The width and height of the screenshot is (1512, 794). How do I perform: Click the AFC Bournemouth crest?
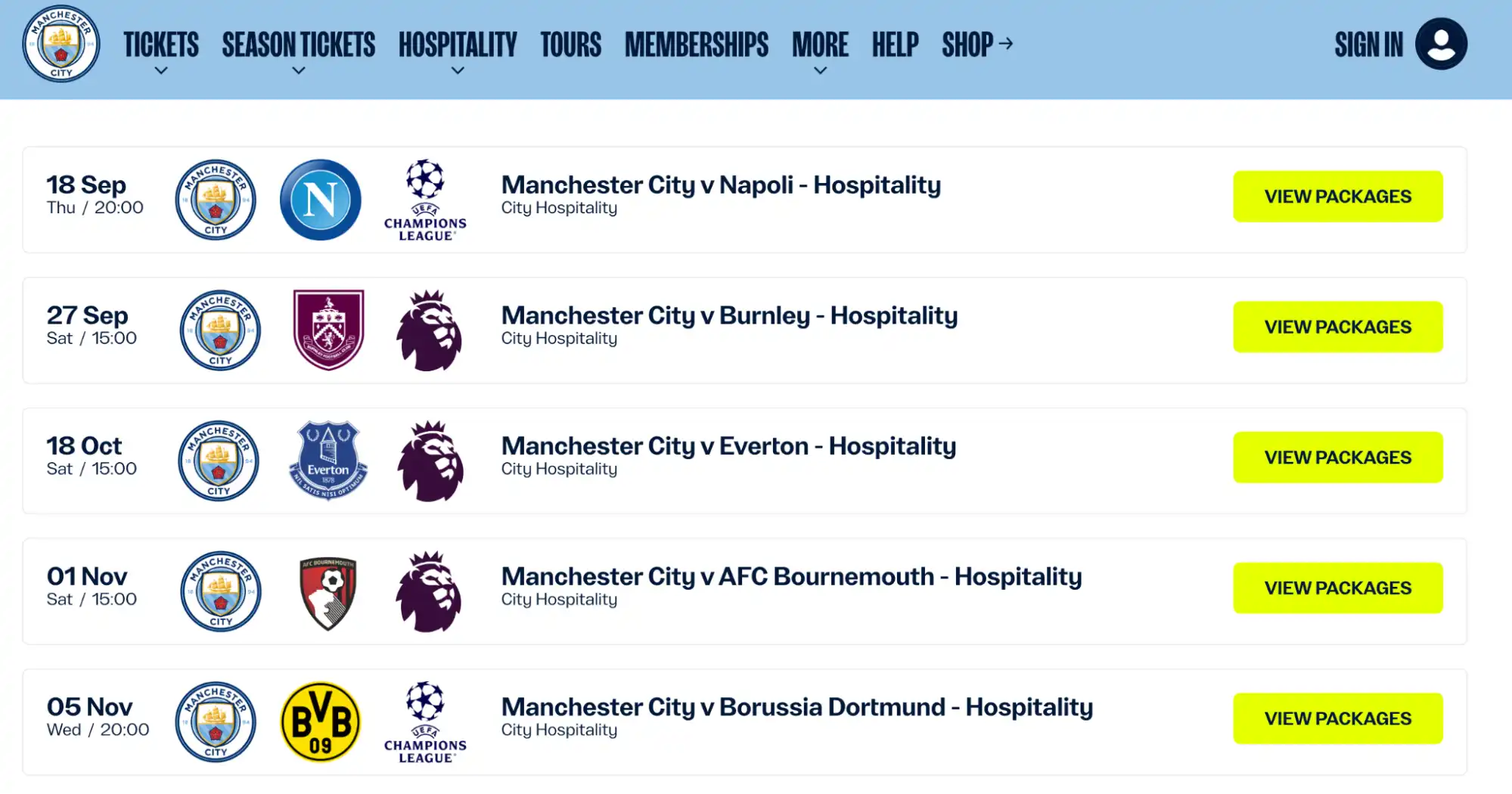click(x=328, y=591)
